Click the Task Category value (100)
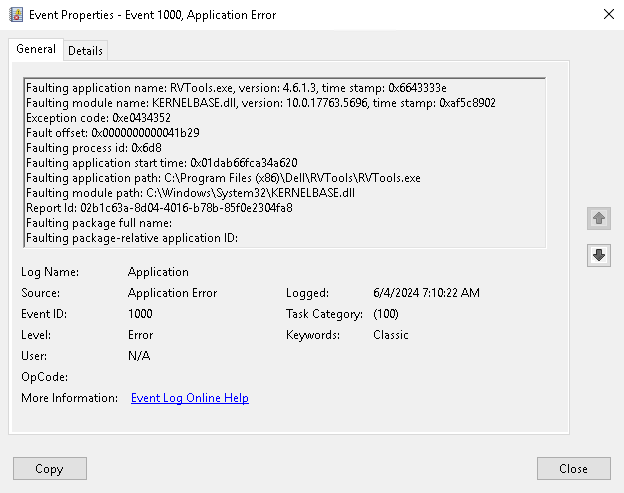This screenshot has height=493, width=624. coord(385,314)
